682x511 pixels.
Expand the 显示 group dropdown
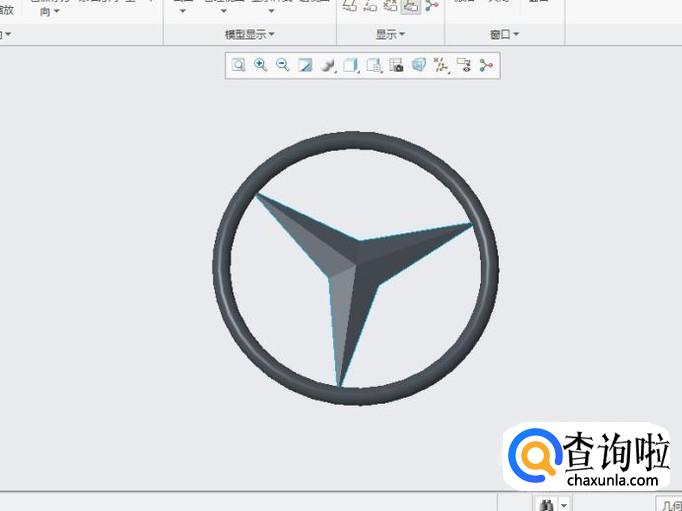point(390,34)
